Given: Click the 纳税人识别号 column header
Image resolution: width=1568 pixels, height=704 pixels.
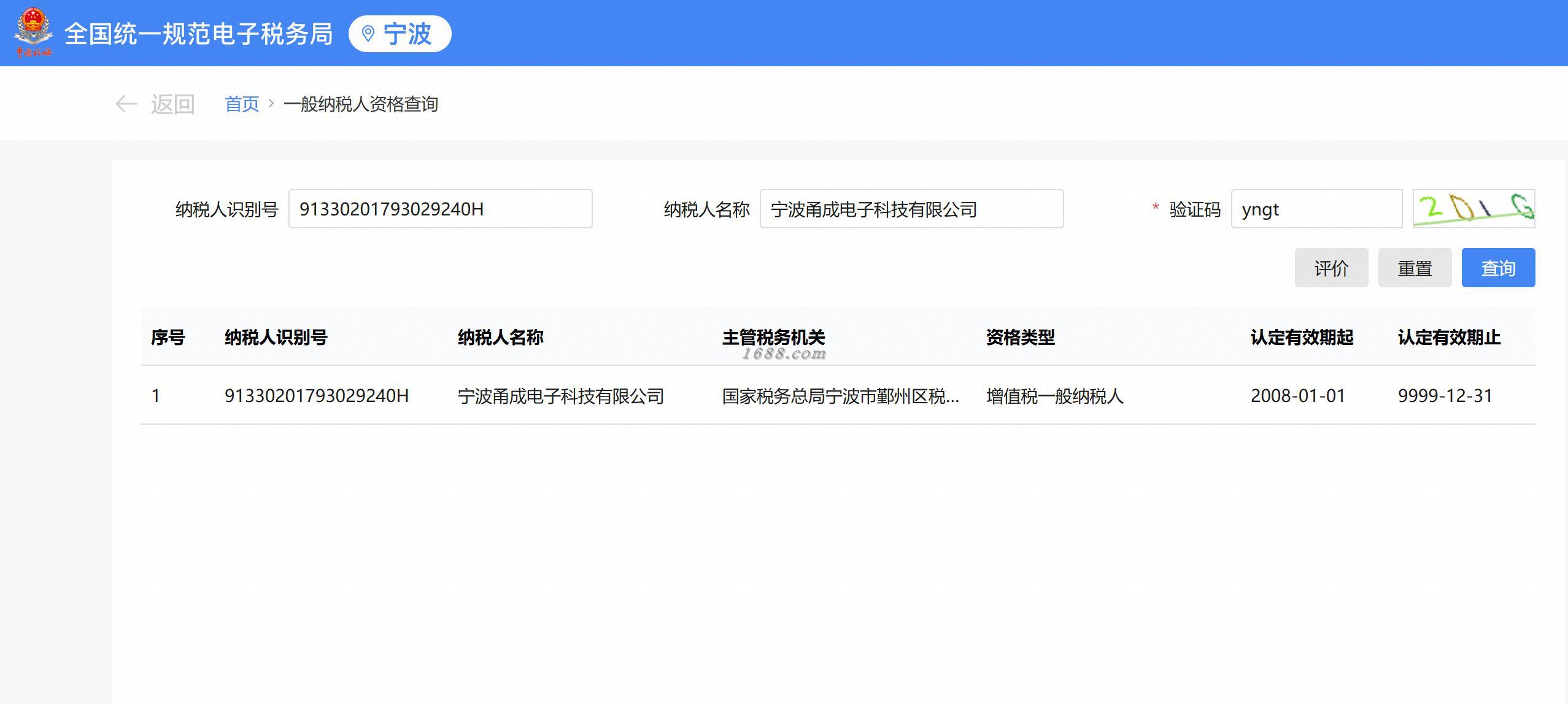Looking at the screenshot, I should pyautogui.click(x=276, y=337).
